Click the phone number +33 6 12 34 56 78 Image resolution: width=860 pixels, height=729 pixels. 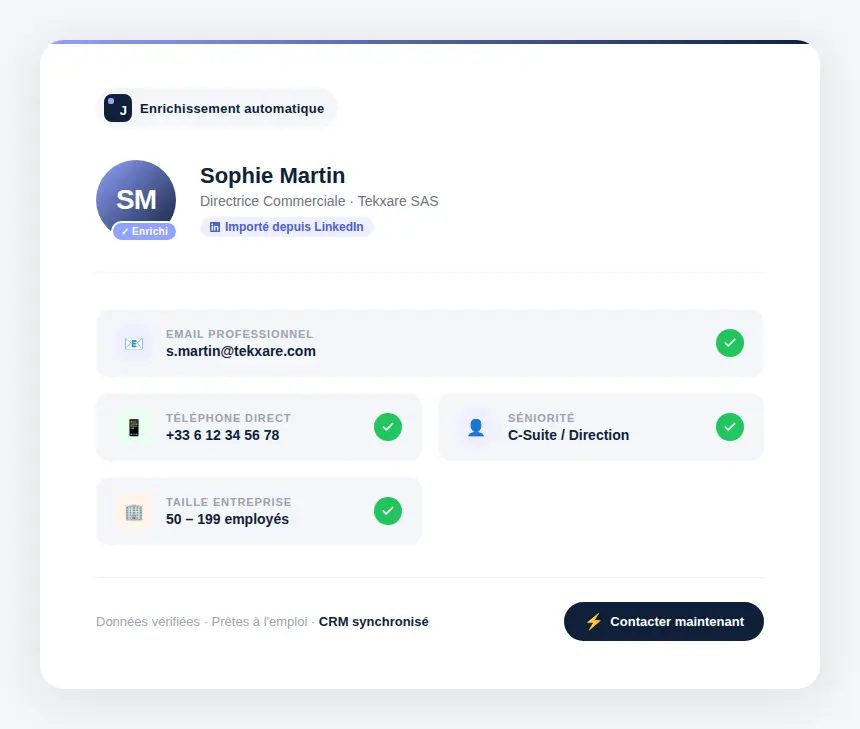(x=222, y=435)
